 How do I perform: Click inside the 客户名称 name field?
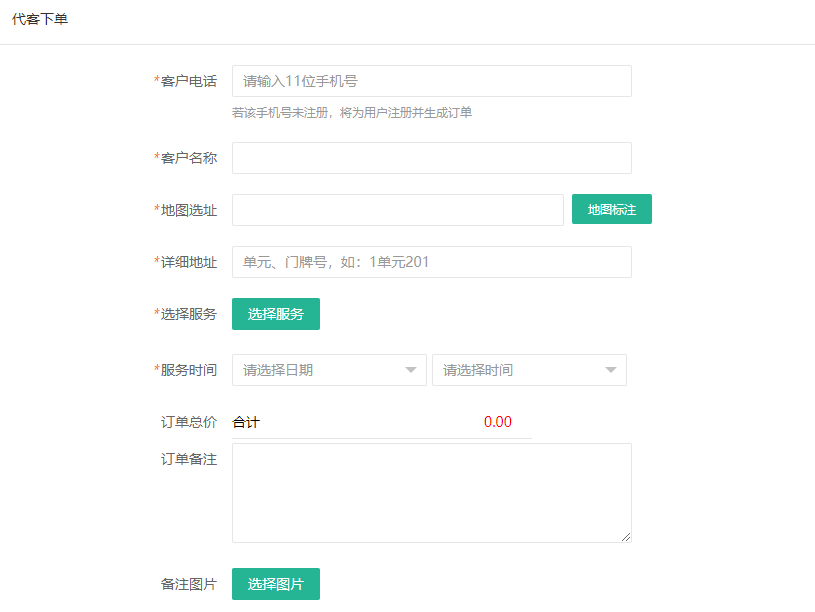430,157
